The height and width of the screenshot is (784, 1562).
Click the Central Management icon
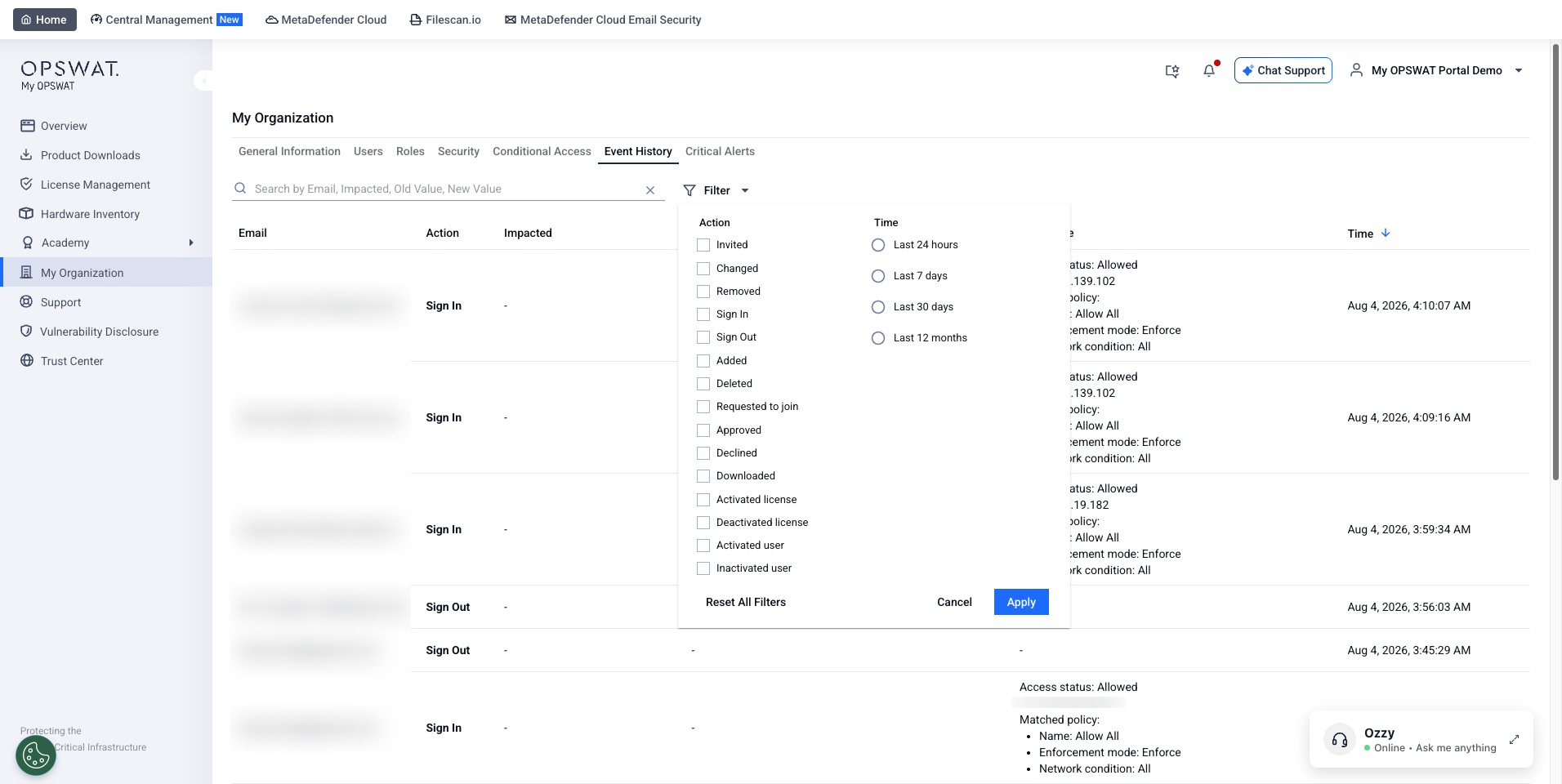point(96,20)
